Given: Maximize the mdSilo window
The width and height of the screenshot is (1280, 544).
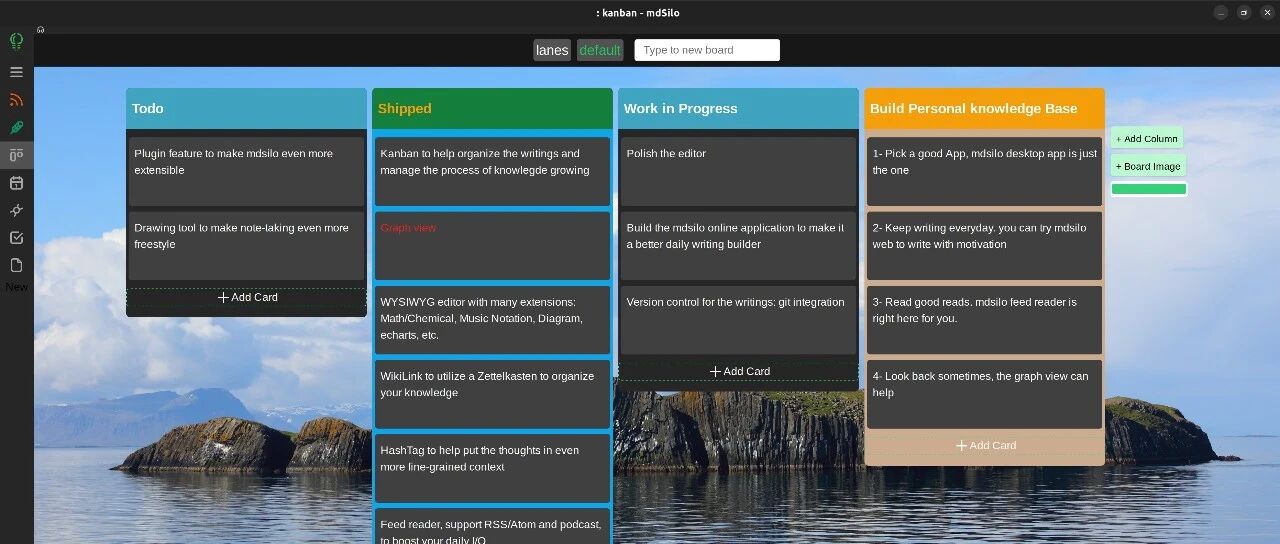Looking at the screenshot, I should click(x=1244, y=13).
